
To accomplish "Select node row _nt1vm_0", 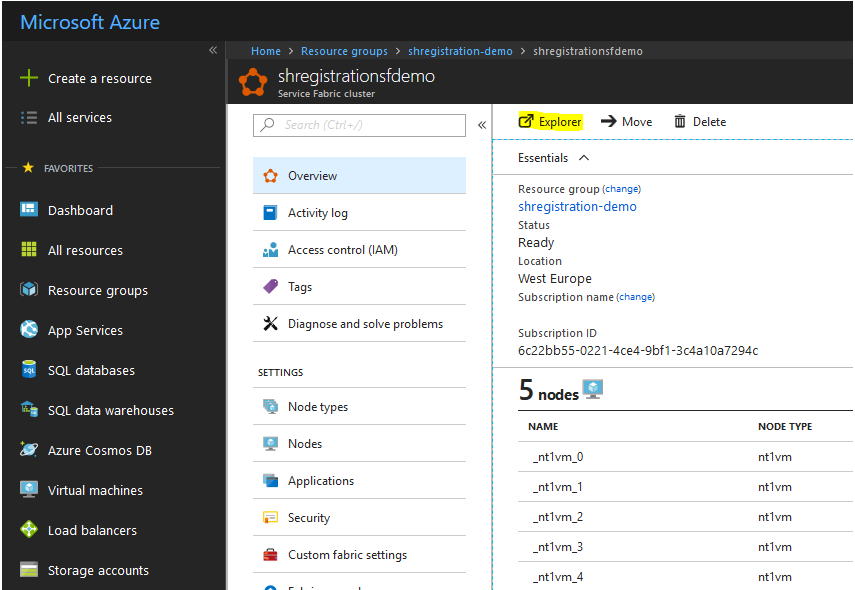I will (x=685, y=456).
